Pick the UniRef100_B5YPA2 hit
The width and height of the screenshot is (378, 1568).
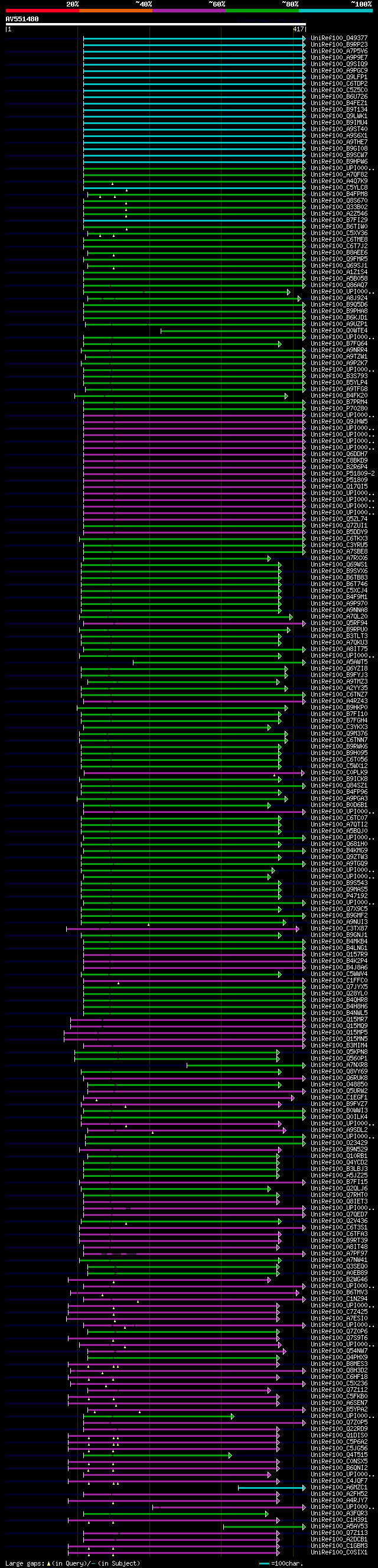coord(339,1408)
